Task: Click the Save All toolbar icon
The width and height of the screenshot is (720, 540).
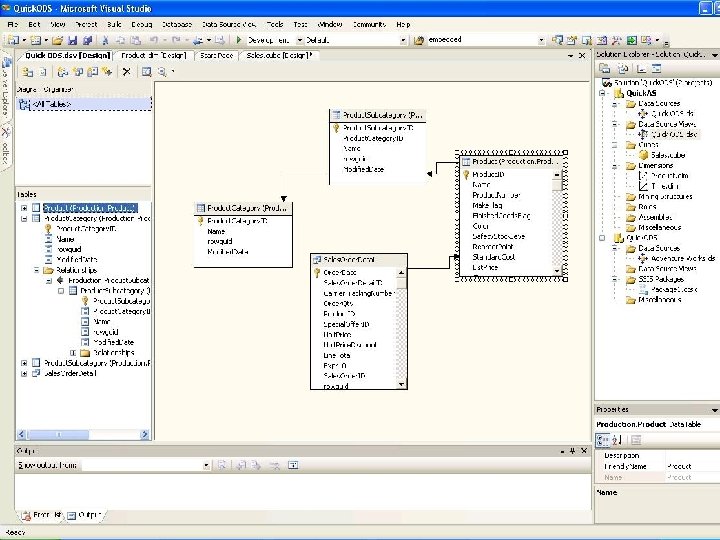Action: [86, 40]
